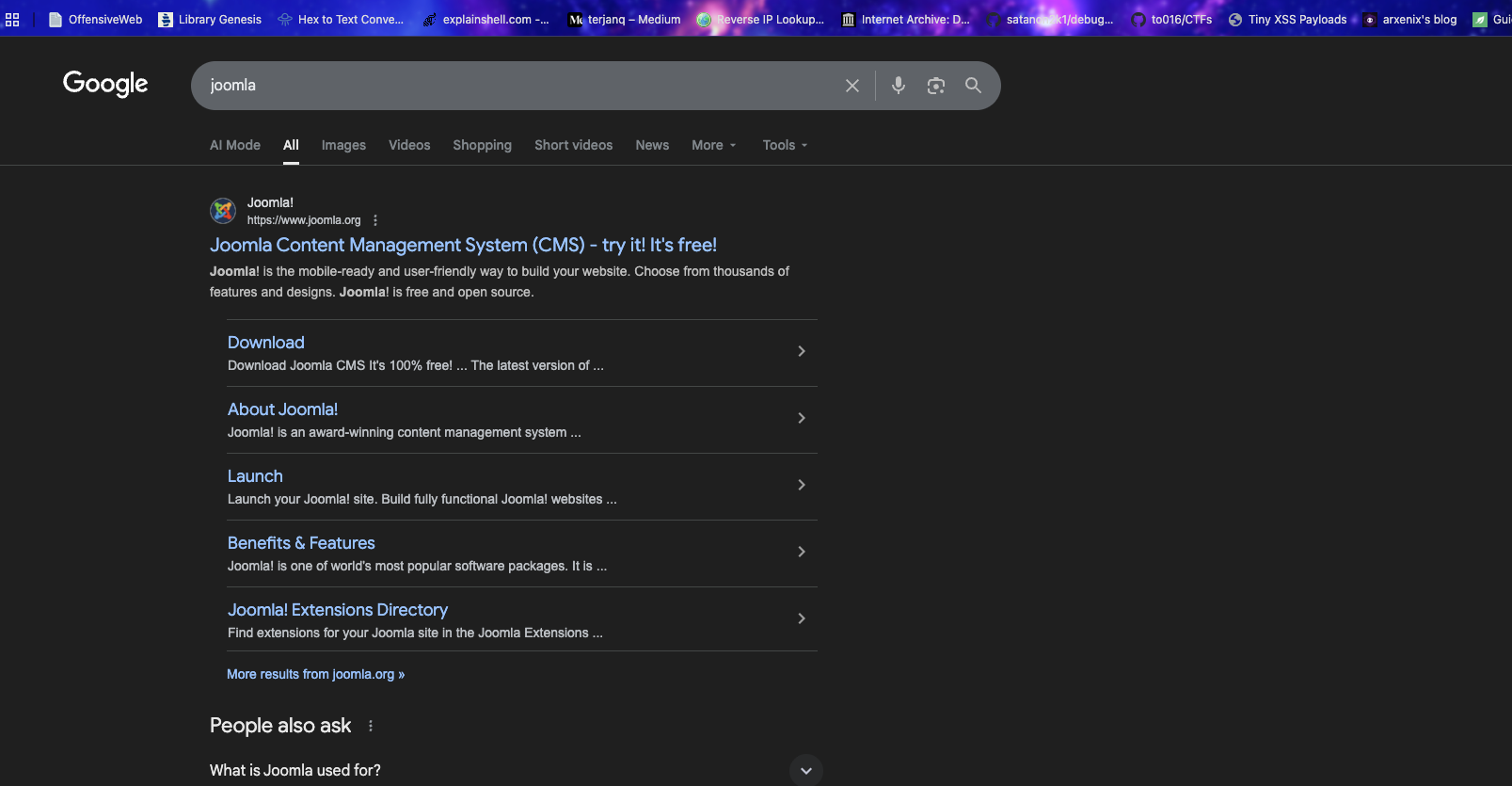Clear the search query with X icon
1512x786 pixels.
coord(852,86)
